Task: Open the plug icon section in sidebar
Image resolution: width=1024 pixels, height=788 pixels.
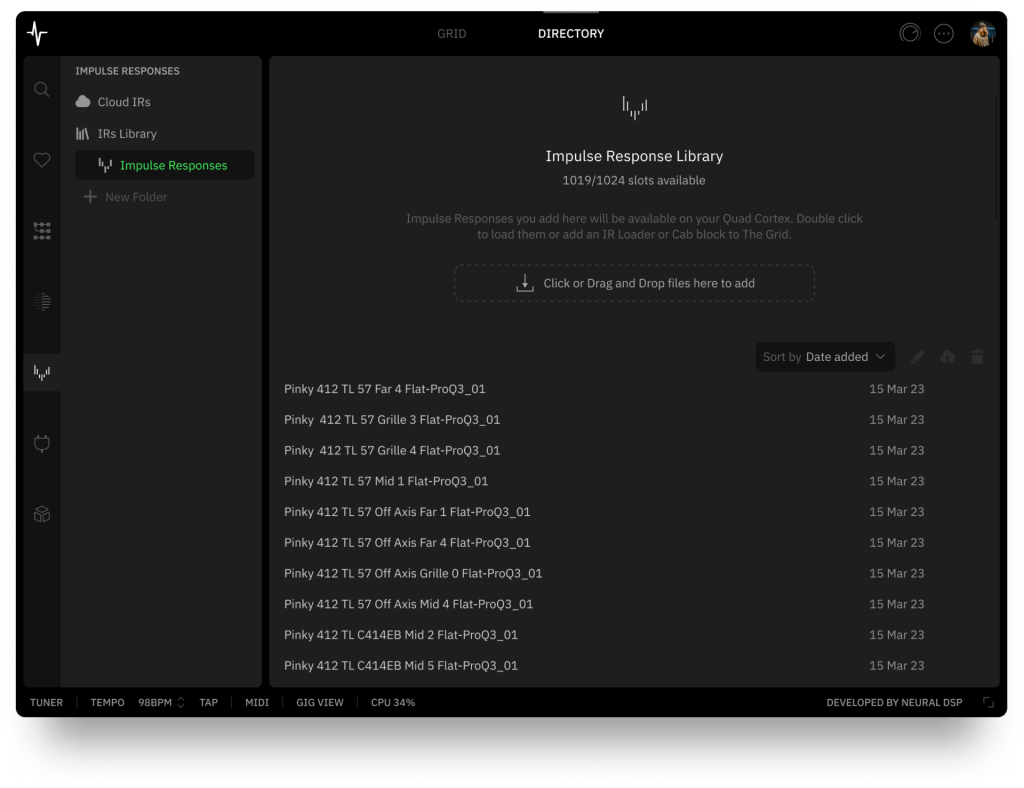Action: click(42, 443)
